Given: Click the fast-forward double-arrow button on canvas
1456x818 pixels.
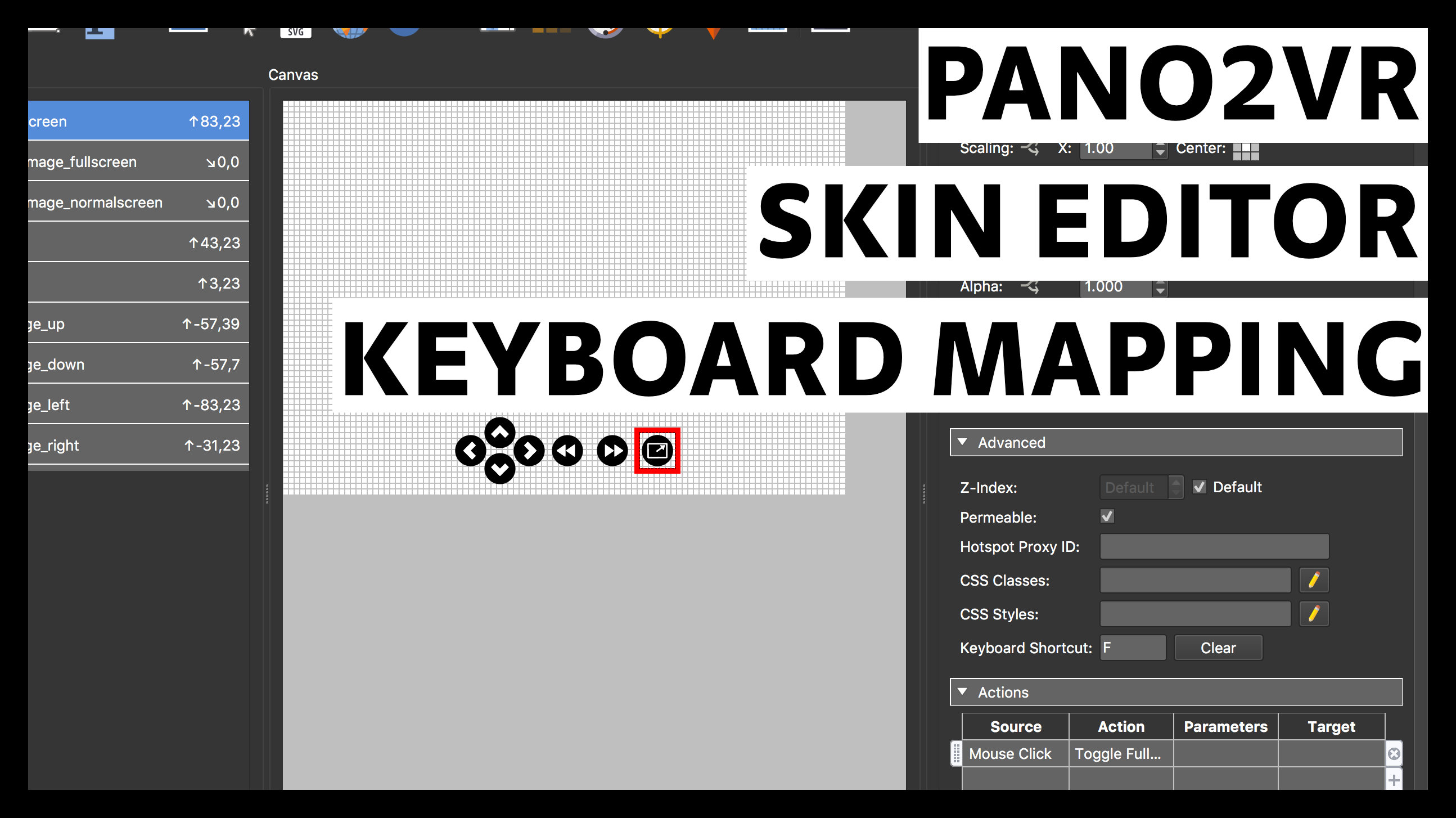Looking at the screenshot, I should click(x=612, y=451).
